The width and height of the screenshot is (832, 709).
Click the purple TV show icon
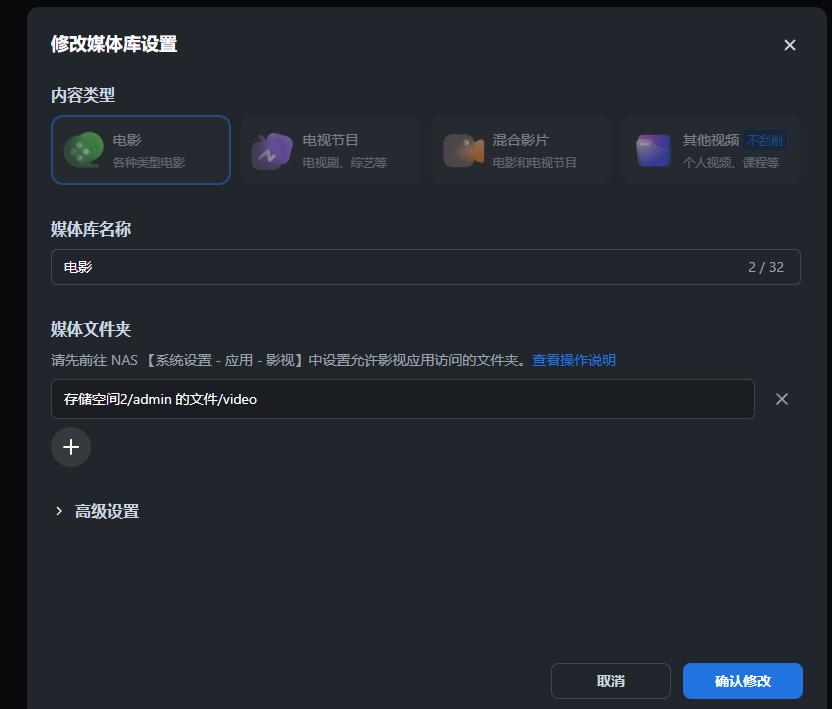(x=272, y=151)
